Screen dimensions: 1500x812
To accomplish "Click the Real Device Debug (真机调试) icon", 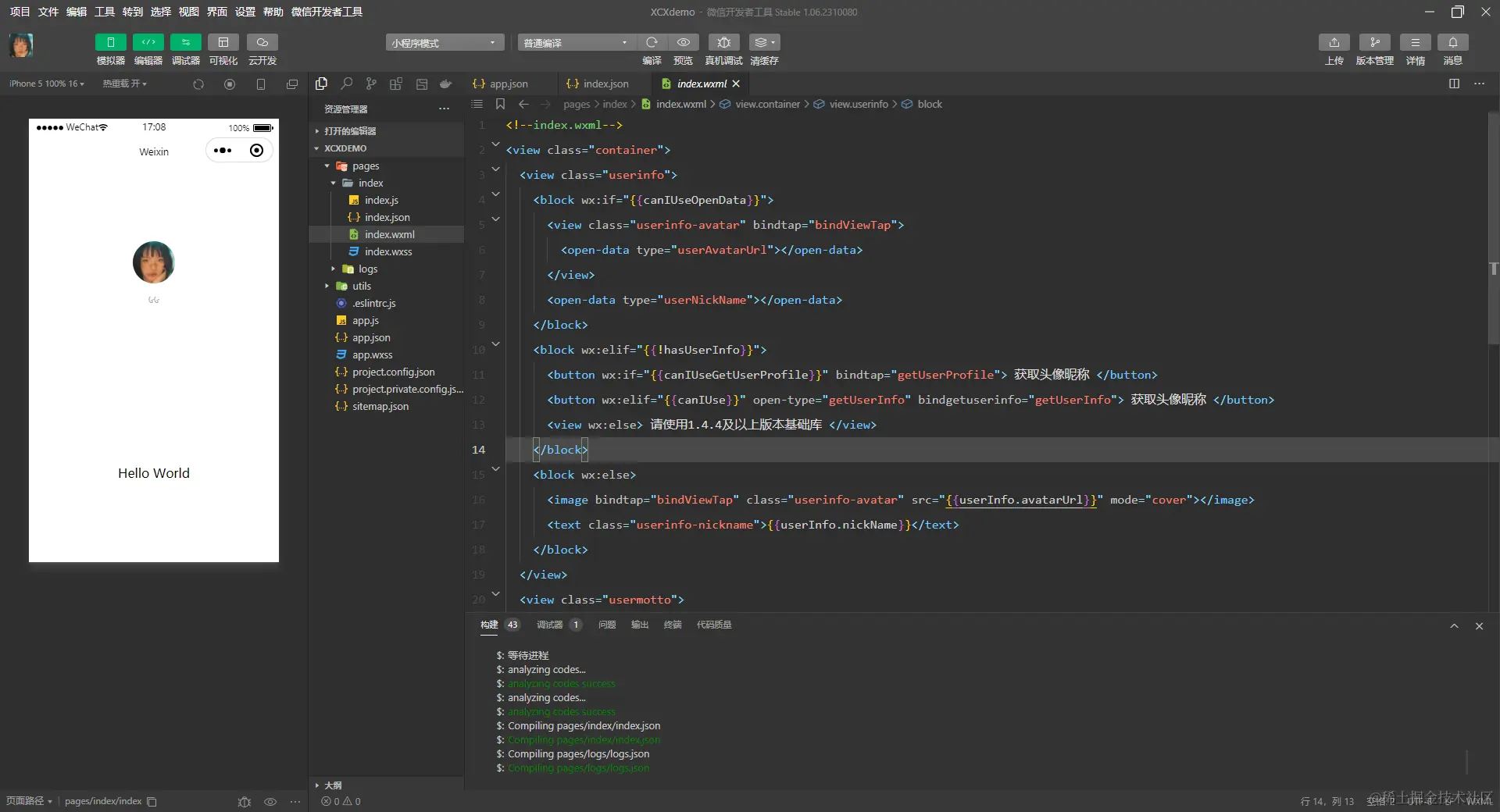I will click(723, 42).
